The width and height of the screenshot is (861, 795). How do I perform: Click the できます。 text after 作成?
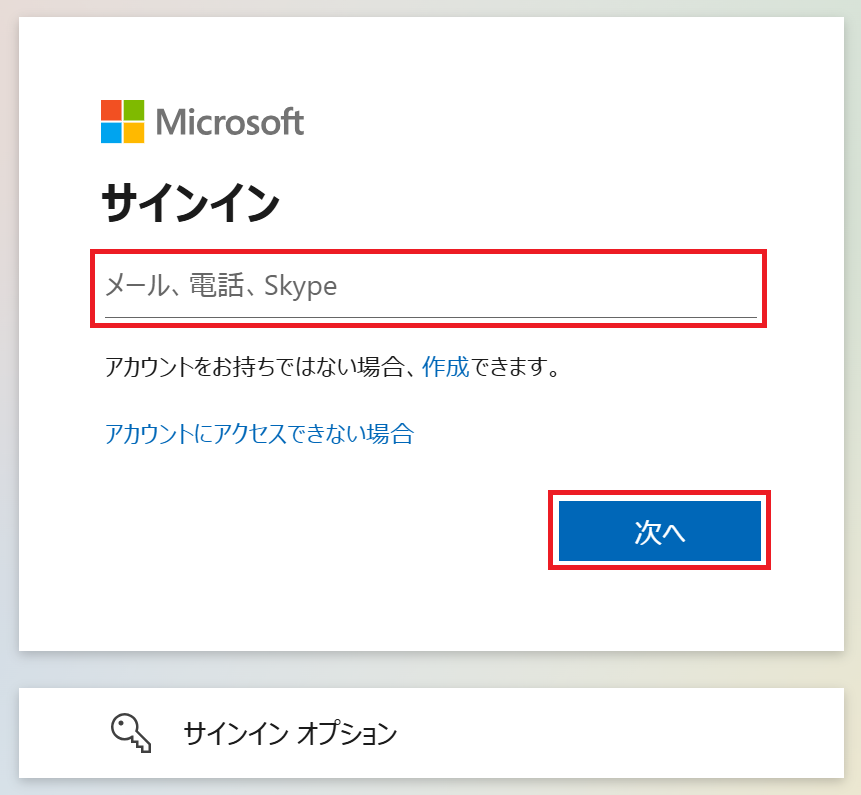coord(515,367)
